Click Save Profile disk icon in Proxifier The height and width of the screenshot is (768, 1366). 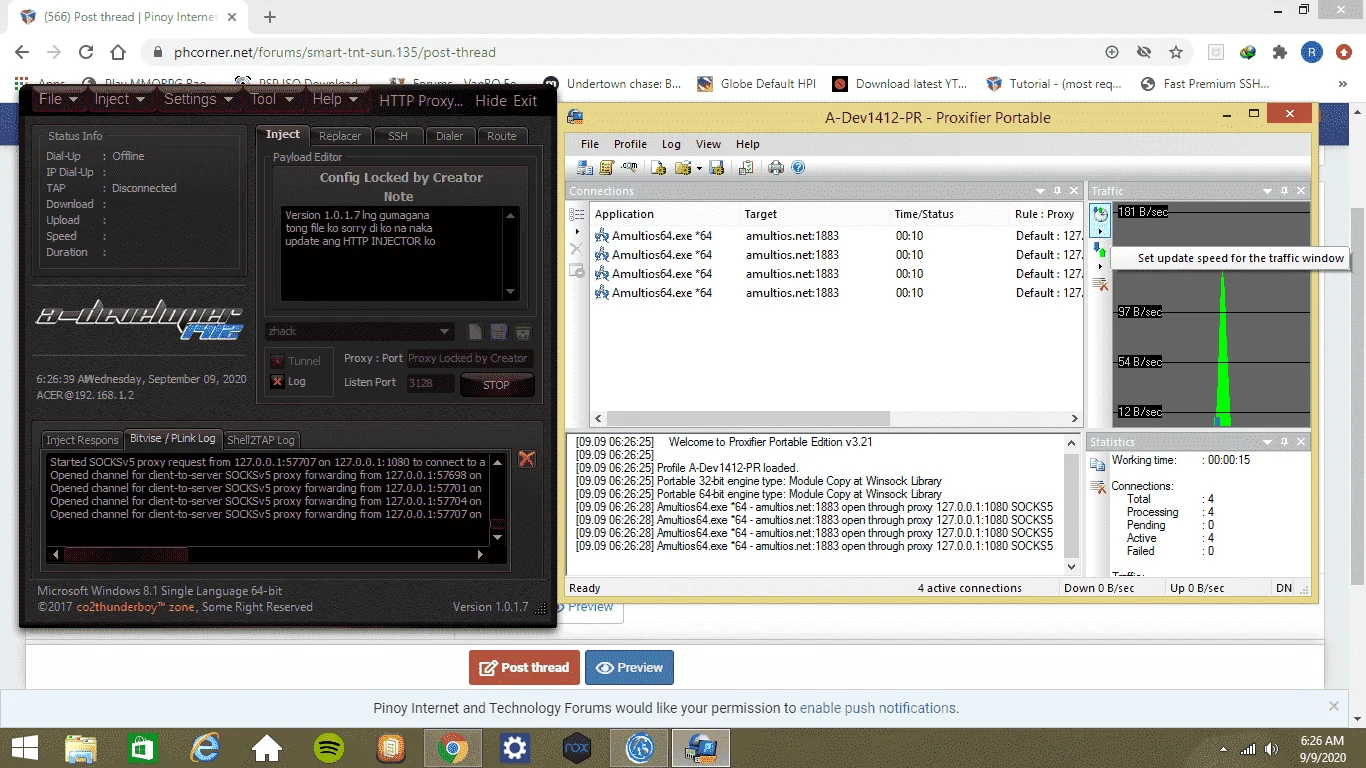point(716,168)
